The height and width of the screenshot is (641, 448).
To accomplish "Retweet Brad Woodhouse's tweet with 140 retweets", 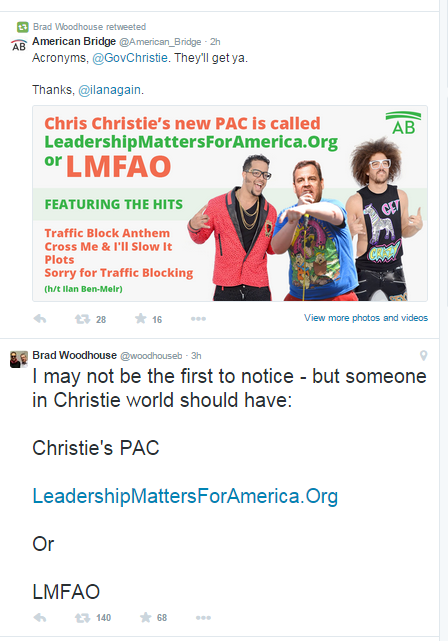I will pyautogui.click(x=83, y=617).
